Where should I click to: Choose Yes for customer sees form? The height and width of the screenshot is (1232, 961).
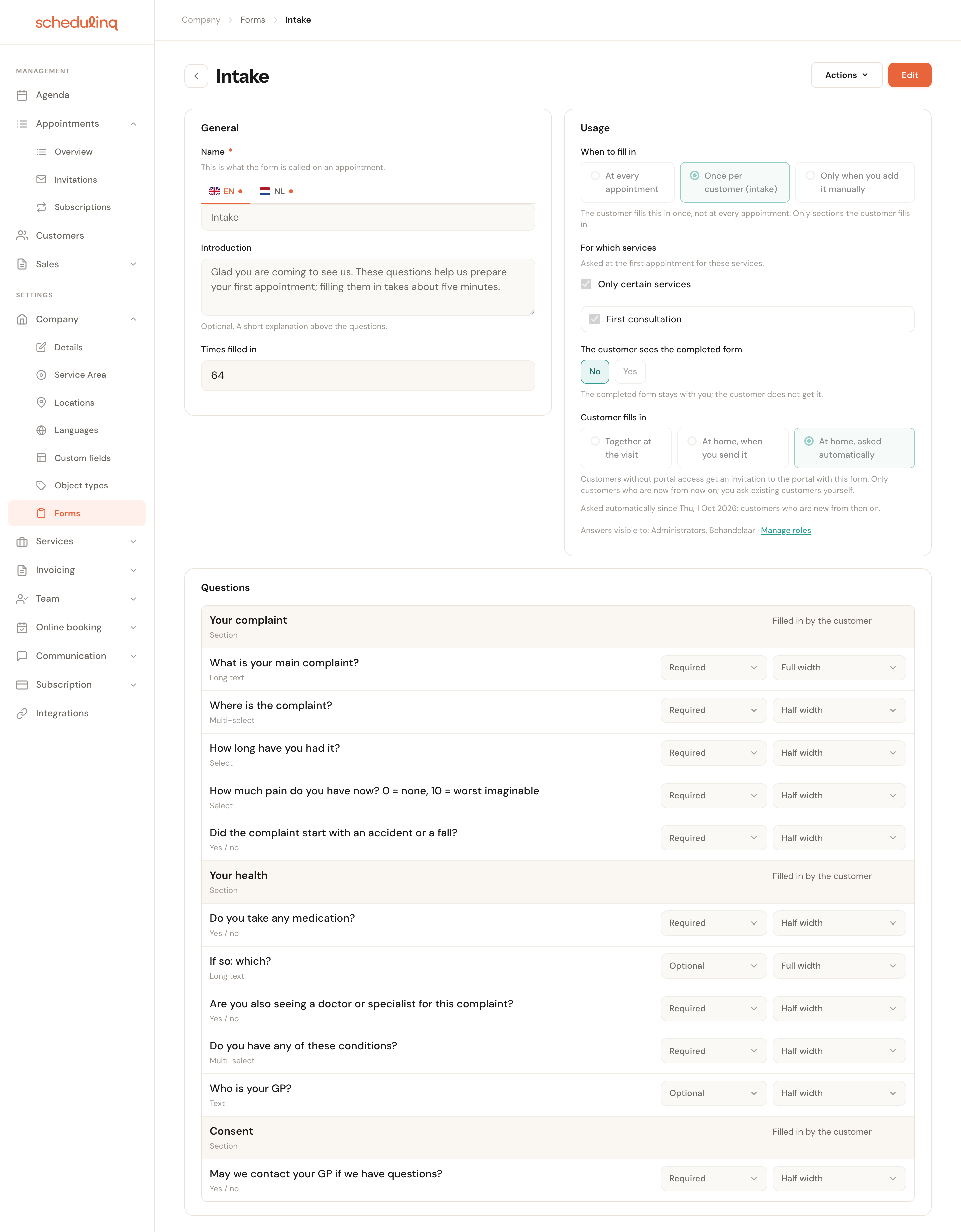[630, 372]
